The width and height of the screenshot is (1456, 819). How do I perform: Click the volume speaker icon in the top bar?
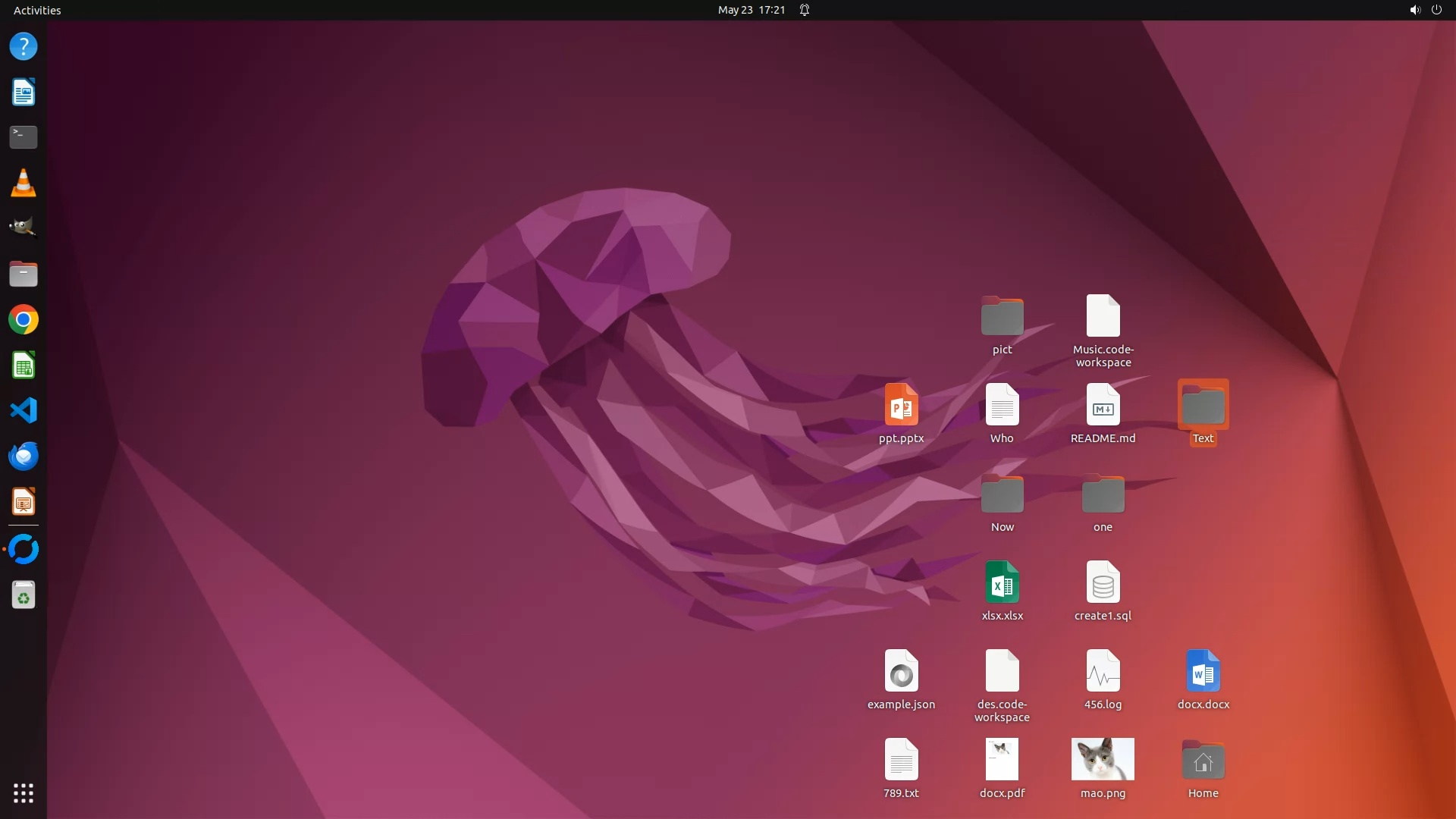(x=1414, y=10)
